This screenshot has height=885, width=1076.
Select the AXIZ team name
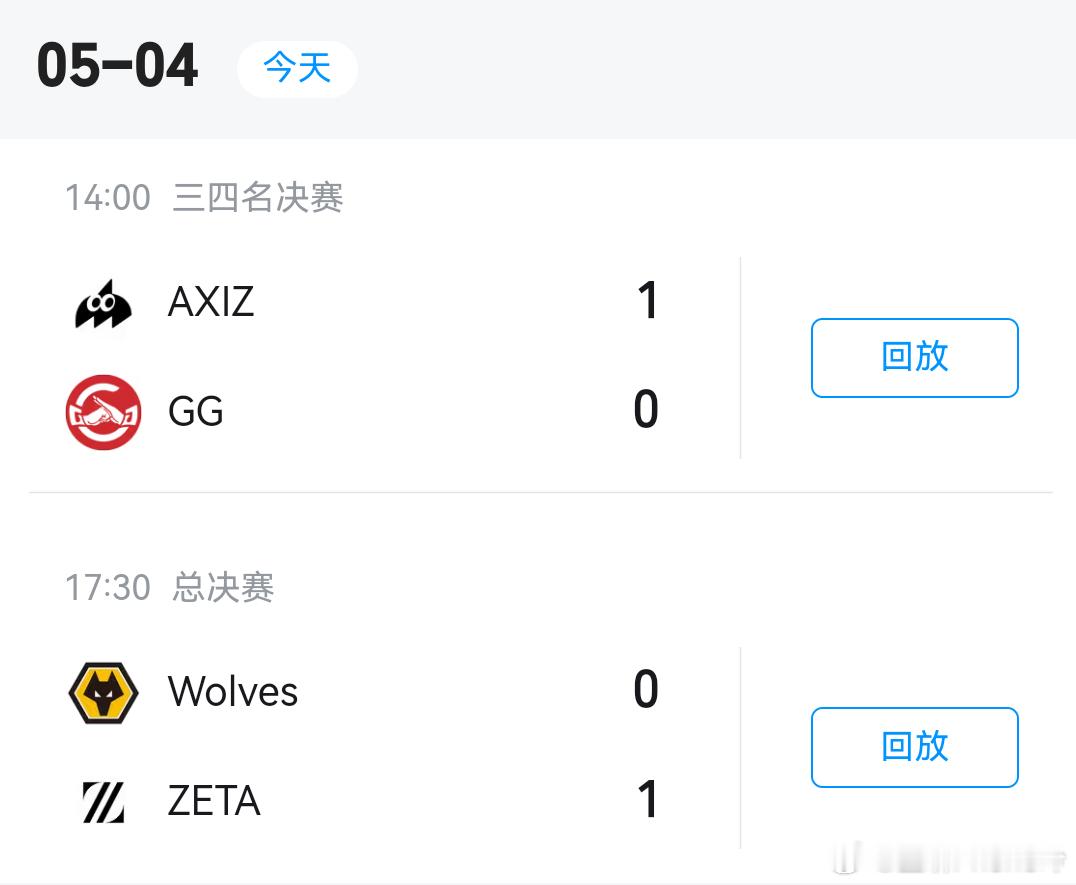click(x=211, y=302)
